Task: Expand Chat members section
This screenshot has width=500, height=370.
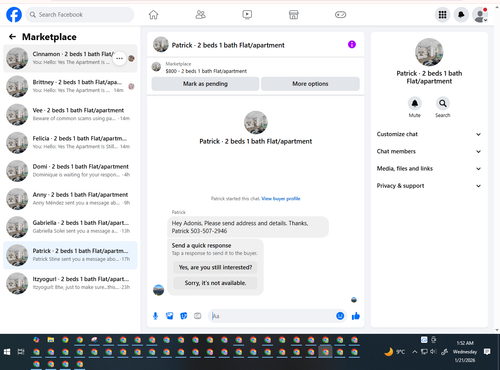Action: tap(429, 151)
